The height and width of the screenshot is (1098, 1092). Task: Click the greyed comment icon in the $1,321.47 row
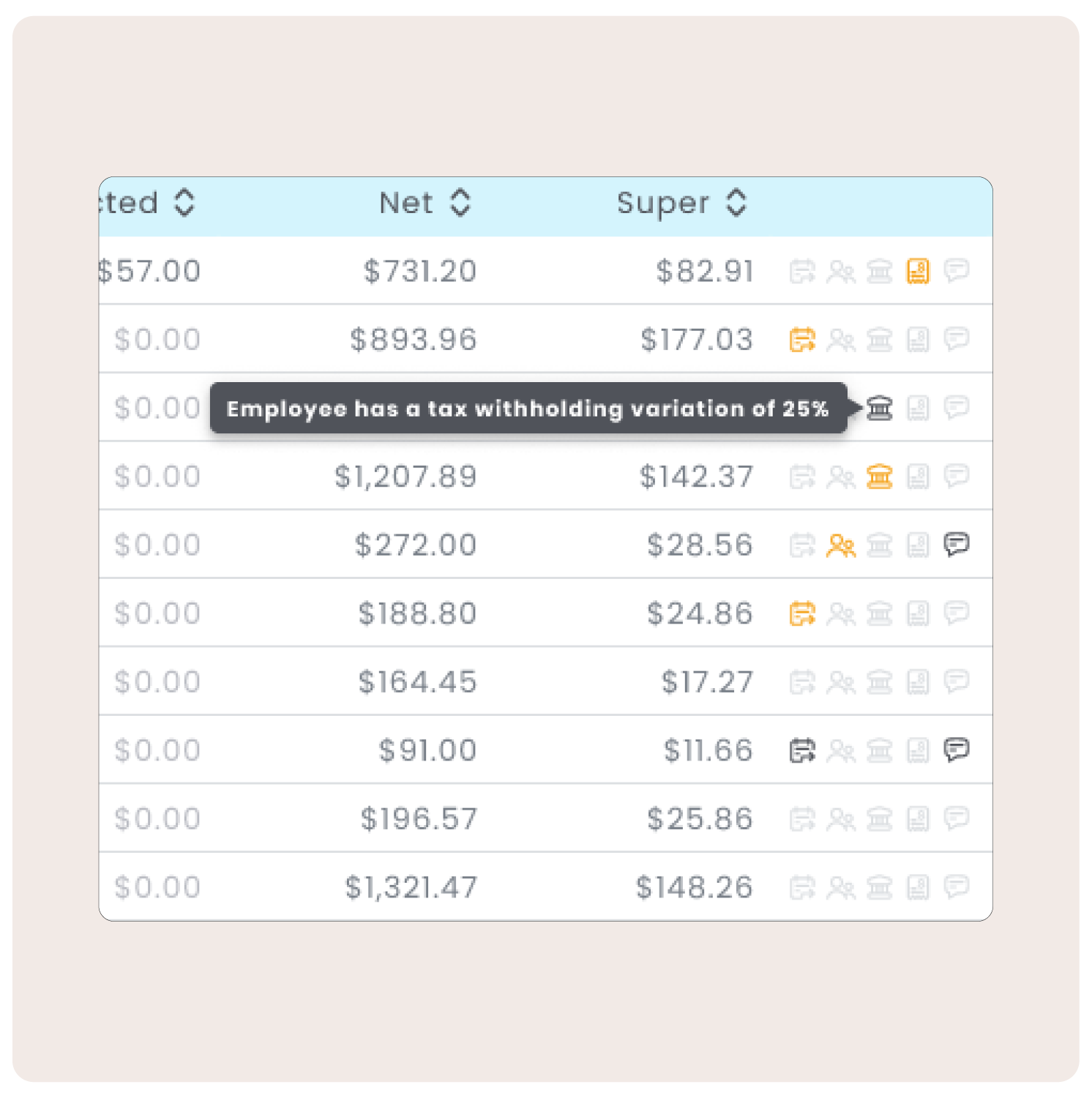tap(957, 886)
